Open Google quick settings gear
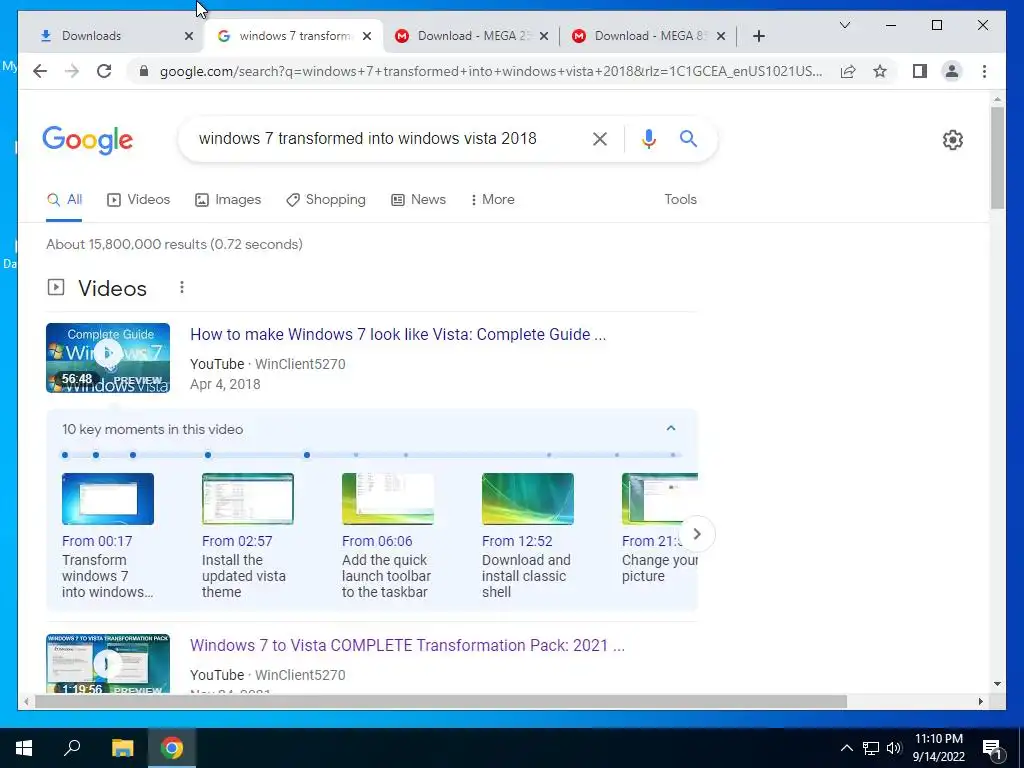 click(x=953, y=140)
